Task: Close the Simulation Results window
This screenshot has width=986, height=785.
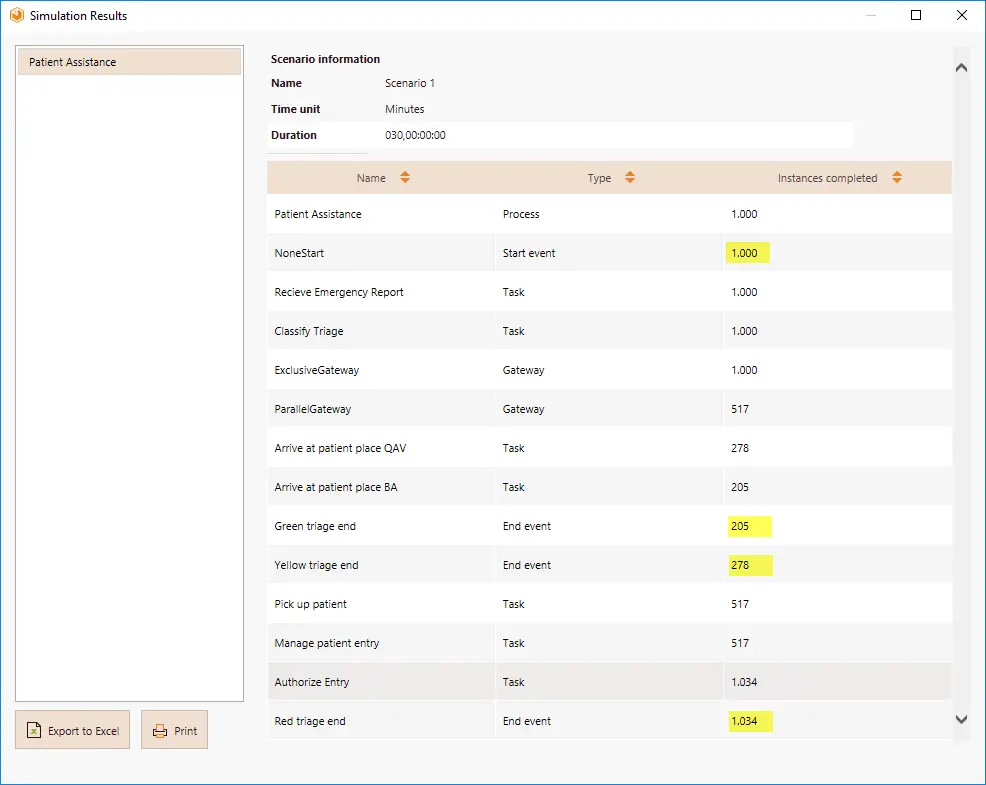Action: tap(961, 15)
